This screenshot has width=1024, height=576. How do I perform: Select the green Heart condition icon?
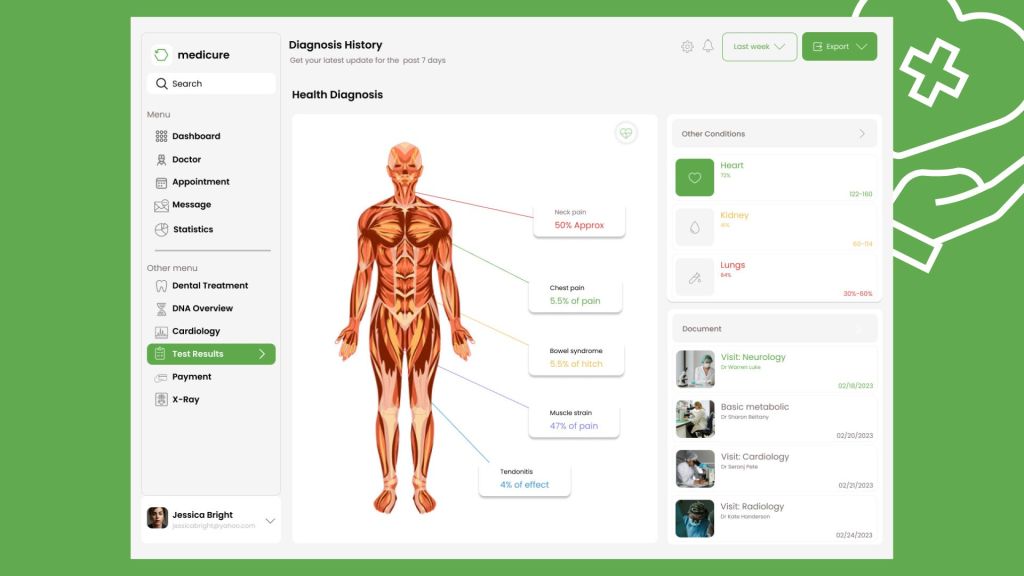tap(694, 178)
